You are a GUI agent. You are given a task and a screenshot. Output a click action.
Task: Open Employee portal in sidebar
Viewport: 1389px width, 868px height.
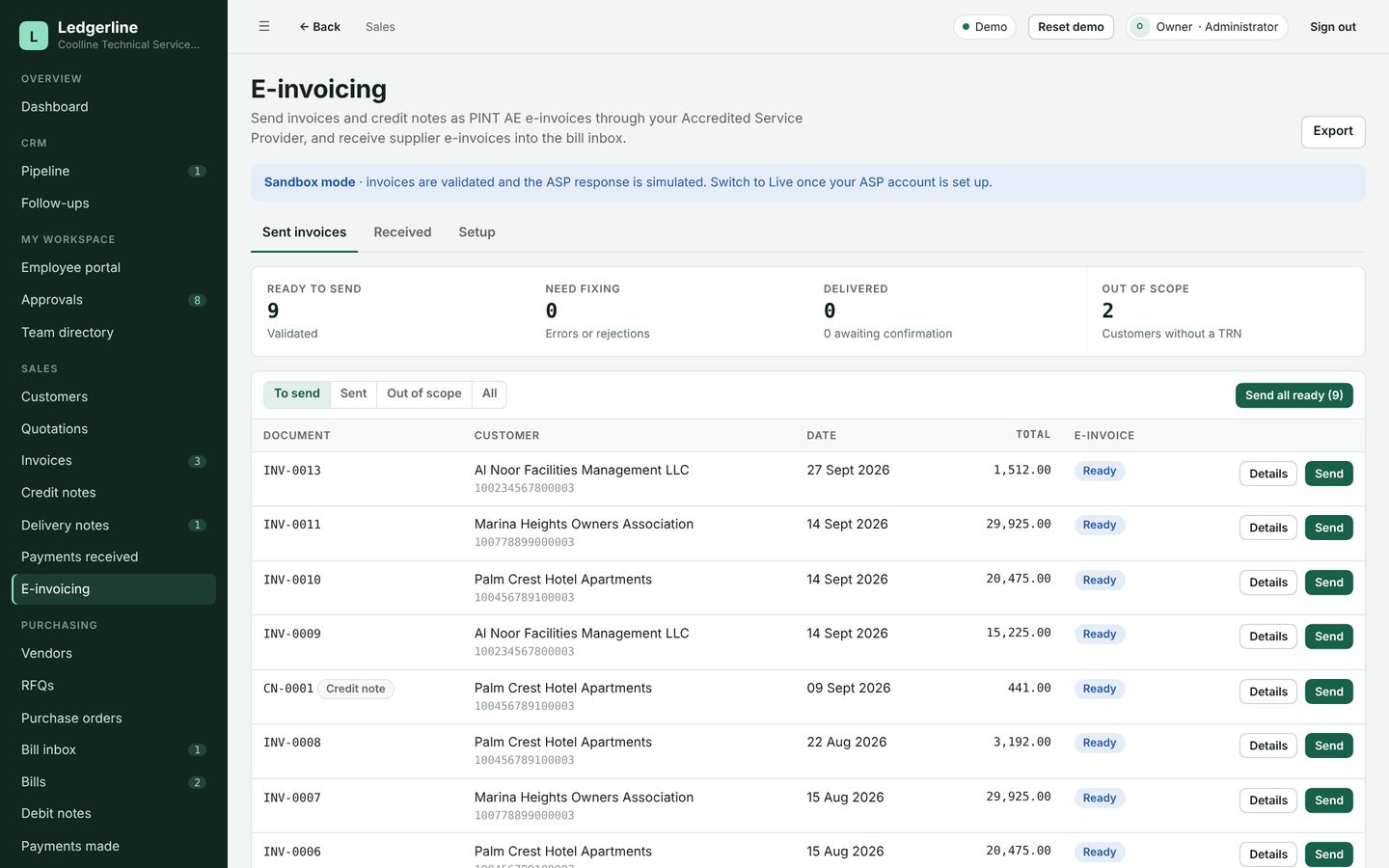(114, 268)
